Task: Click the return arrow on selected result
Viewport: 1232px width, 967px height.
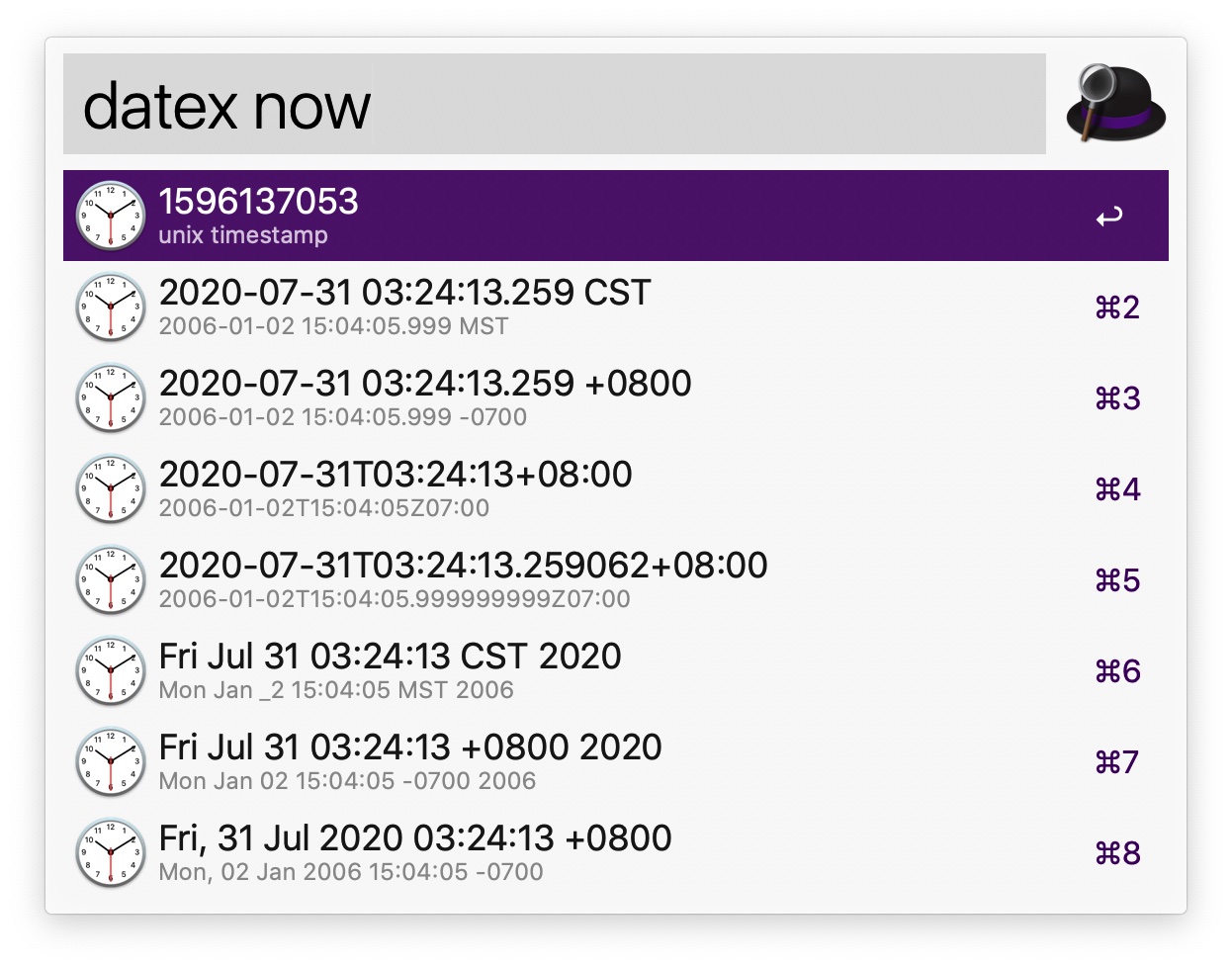Action: pos(1109,216)
